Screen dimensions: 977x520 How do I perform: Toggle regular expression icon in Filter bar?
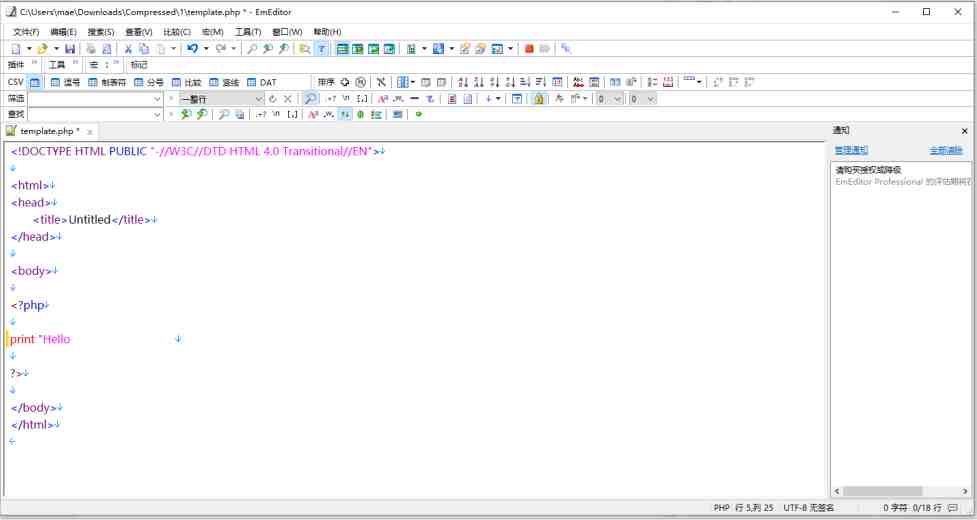pyautogui.click(x=331, y=99)
